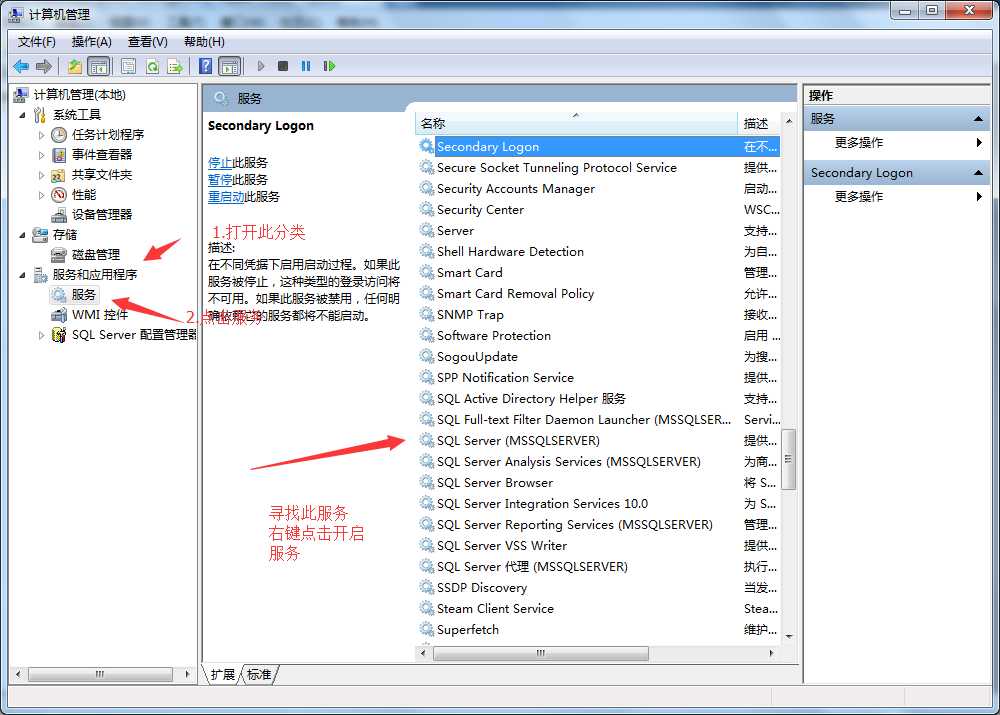Open the 帮助(H) menu
The image size is (1000, 715).
coord(204,42)
